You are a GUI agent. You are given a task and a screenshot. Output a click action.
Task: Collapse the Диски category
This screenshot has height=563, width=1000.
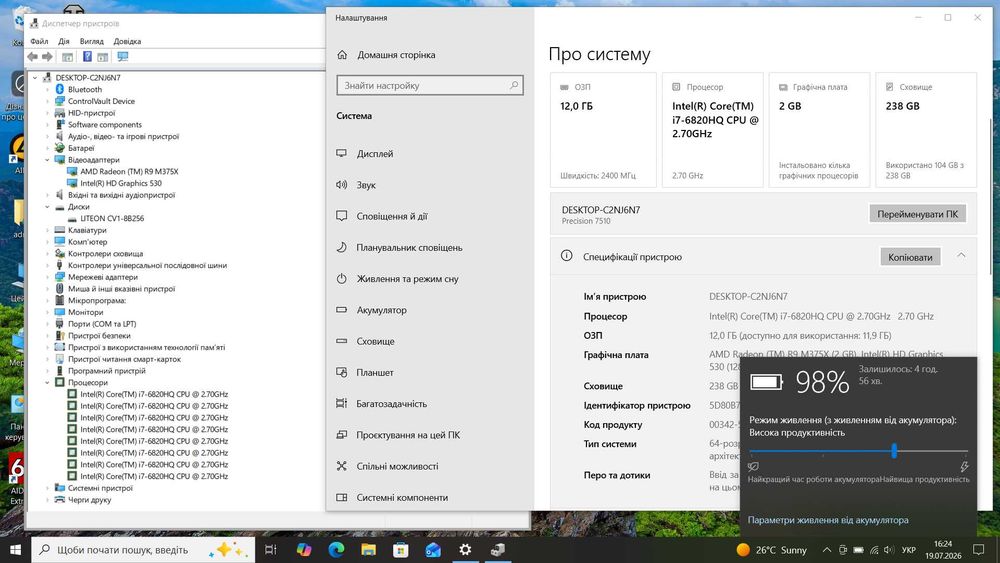[x=47, y=207]
